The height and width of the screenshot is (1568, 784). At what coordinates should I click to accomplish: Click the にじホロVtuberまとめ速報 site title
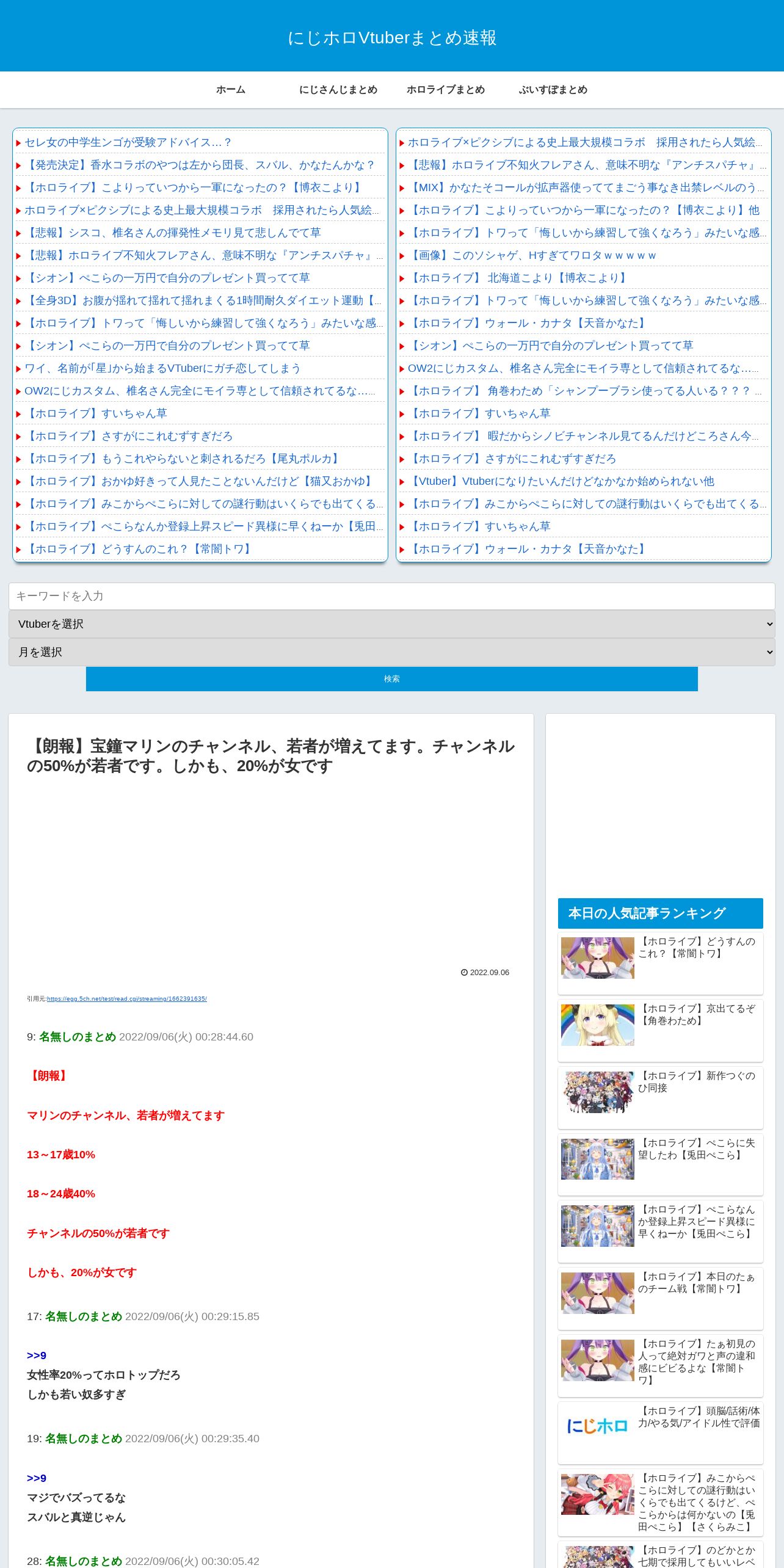(392, 38)
